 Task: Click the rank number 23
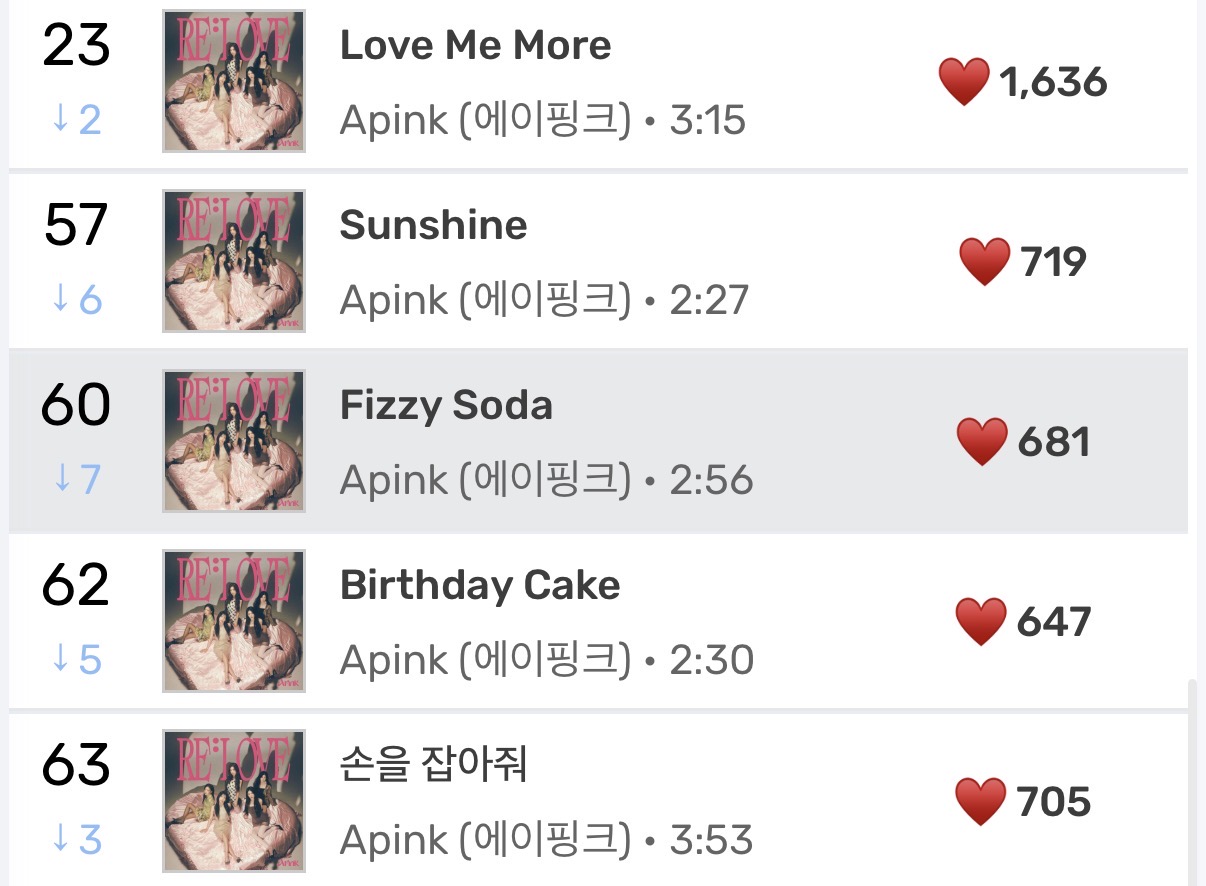[75, 47]
